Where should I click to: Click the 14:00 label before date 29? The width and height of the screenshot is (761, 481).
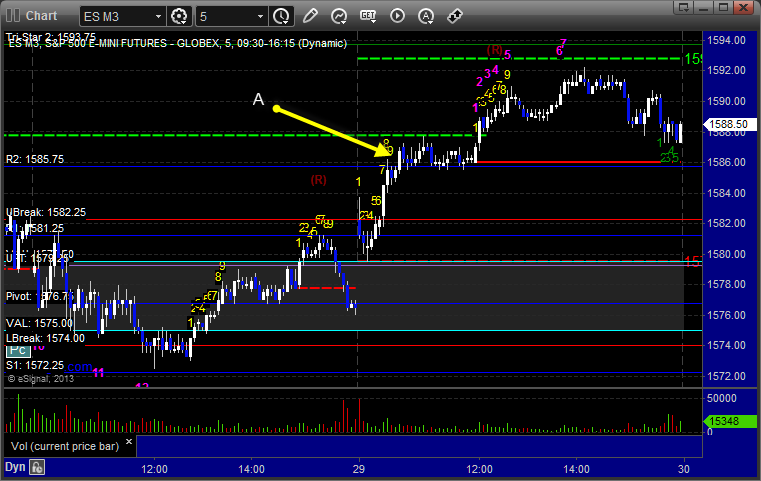pyautogui.click(x=251, y=469)
